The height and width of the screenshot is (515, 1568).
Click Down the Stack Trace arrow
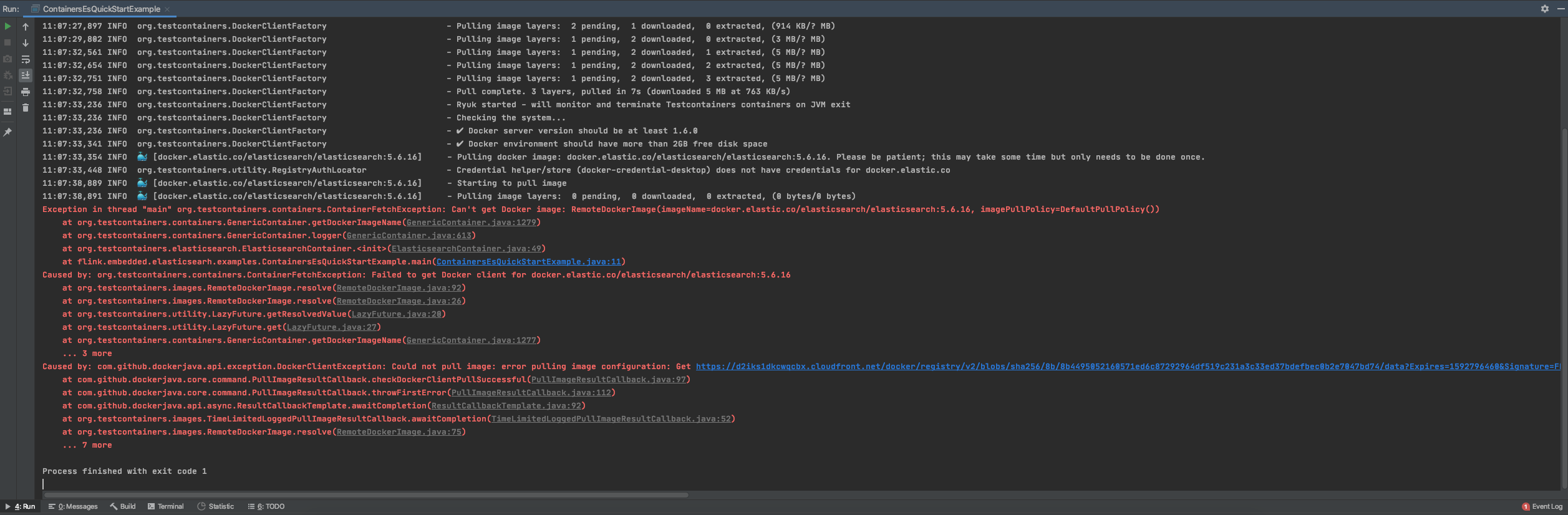(26, 43)
